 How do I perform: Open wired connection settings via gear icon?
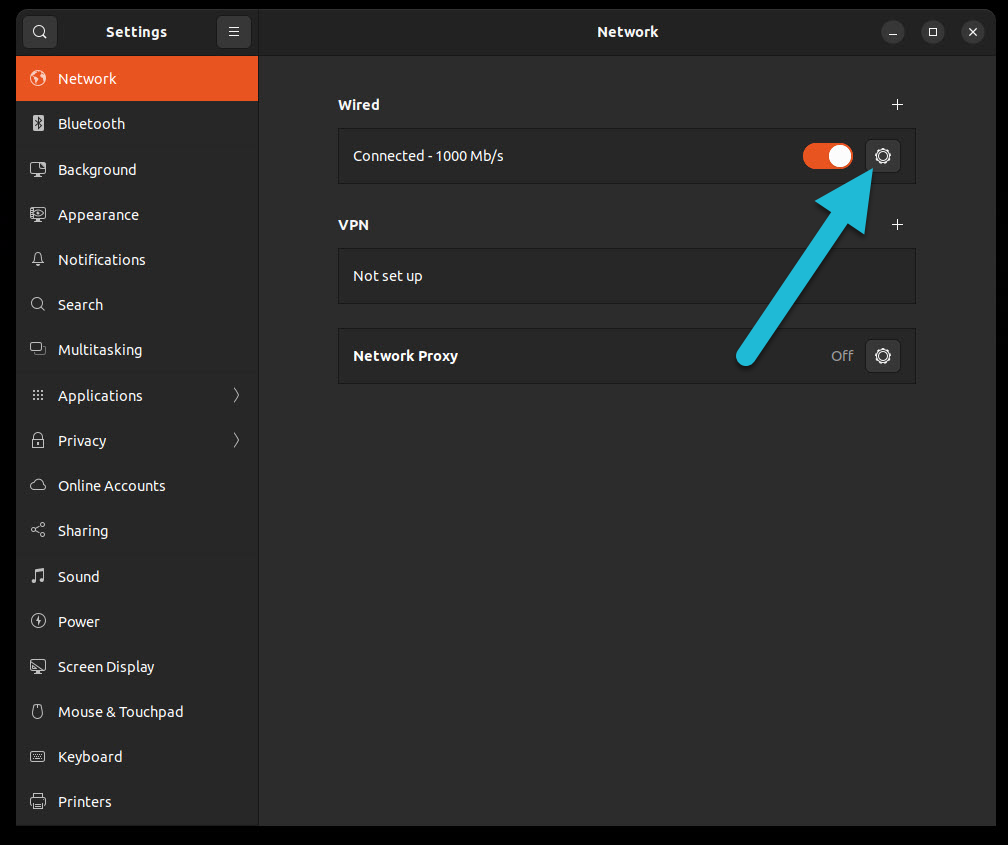[882, 156]
